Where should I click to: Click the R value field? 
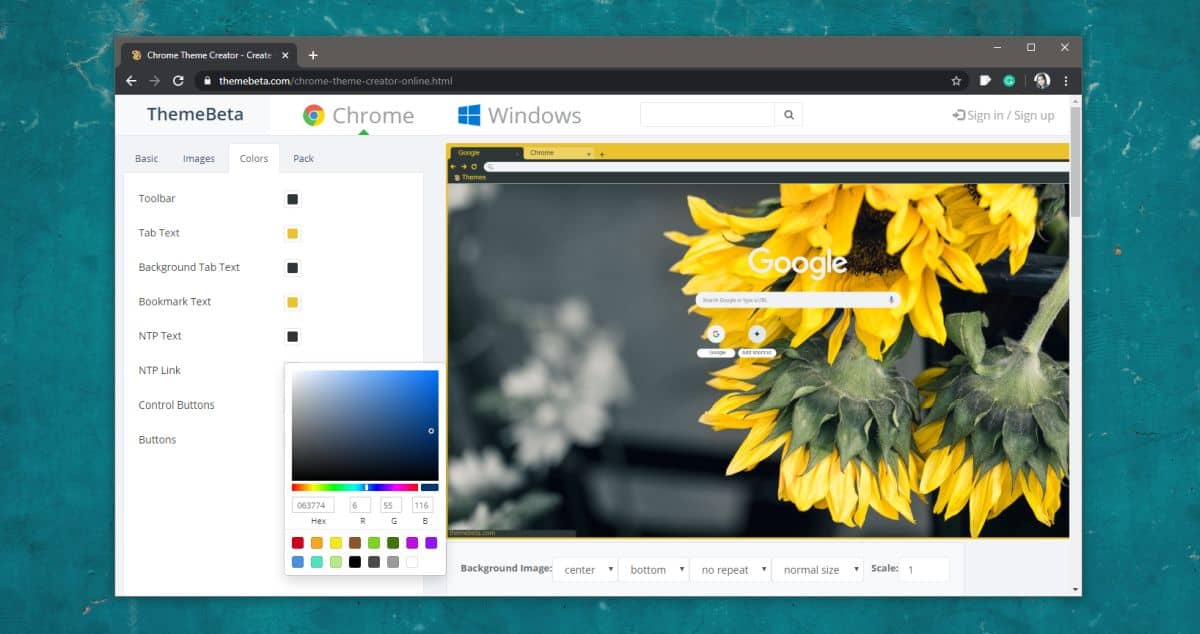pos(360,506)
